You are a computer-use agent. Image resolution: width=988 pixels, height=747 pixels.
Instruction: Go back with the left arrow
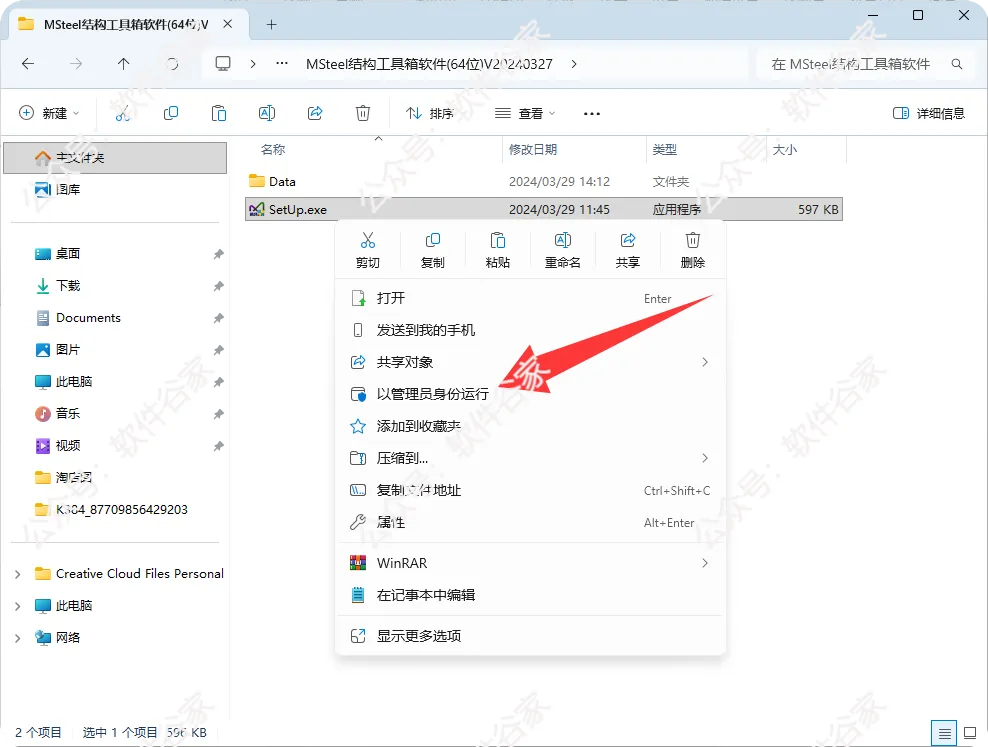28,64
